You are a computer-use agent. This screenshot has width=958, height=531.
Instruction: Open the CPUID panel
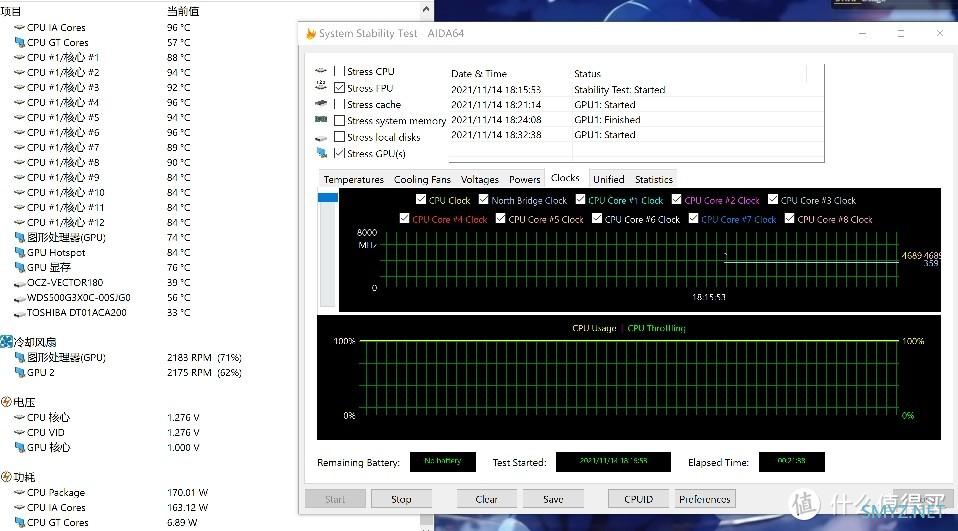click(x=638, y=499)
